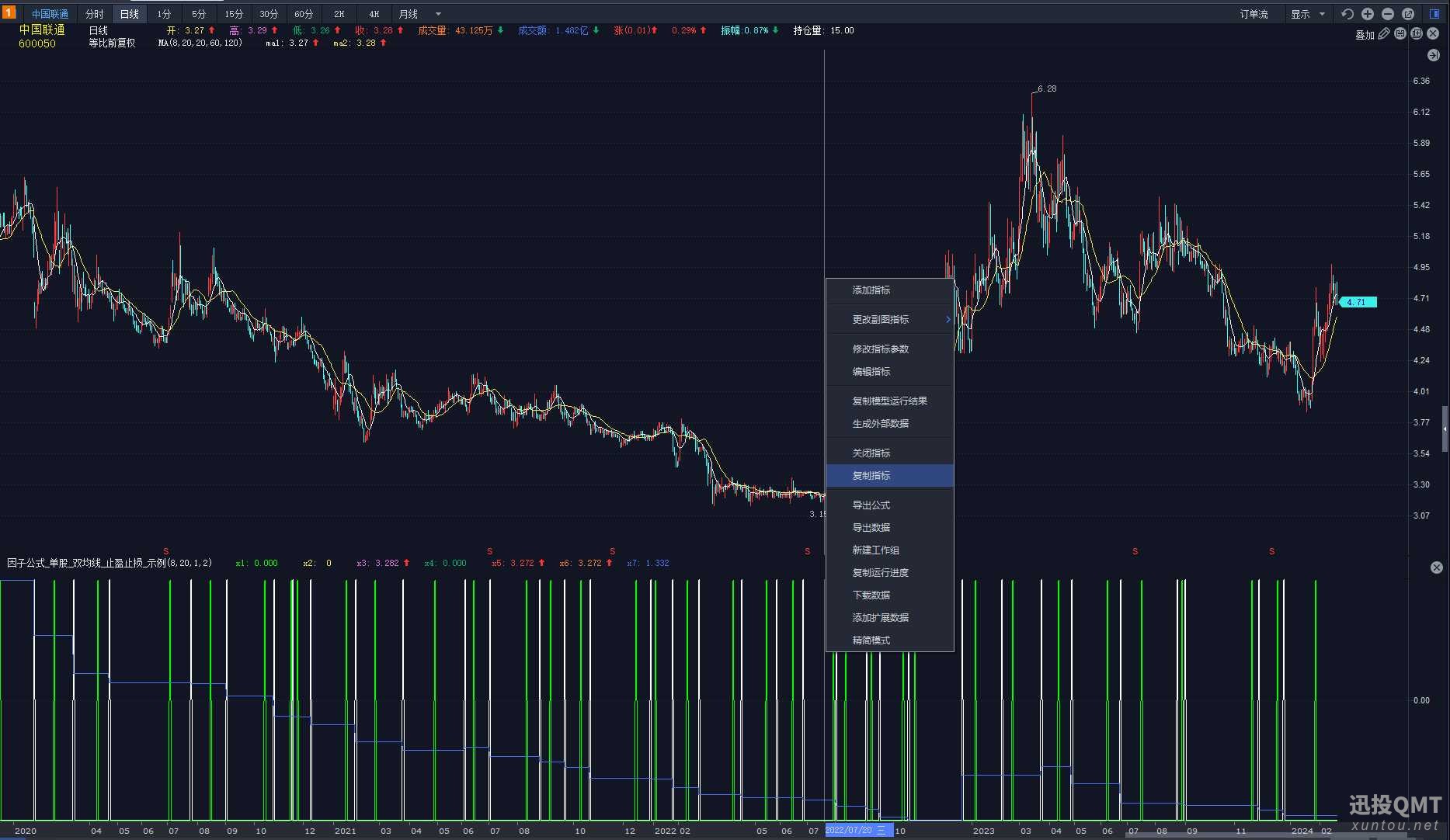Open the 显示 dropdown
The width and height of the screenshot is (1450, 840).
point(1308,14)
